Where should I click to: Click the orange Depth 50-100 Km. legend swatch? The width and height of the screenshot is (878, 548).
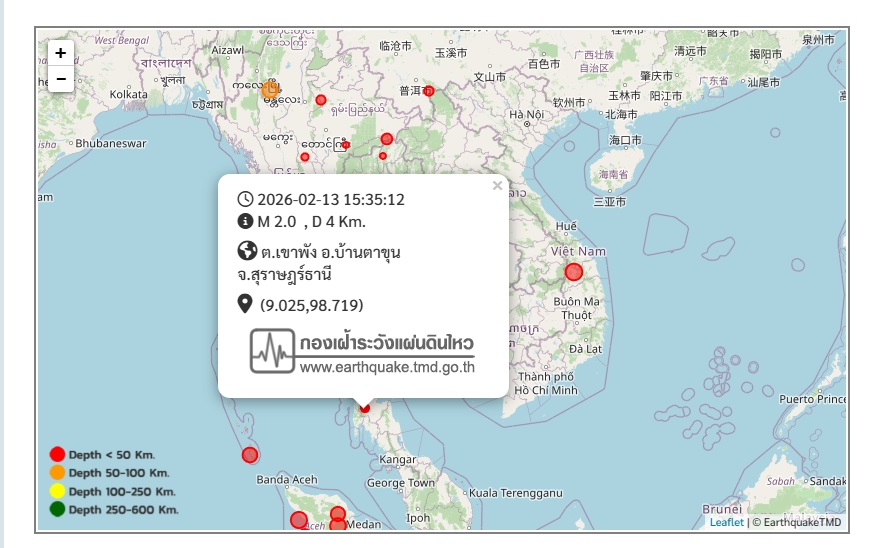(x=57, y=473)
